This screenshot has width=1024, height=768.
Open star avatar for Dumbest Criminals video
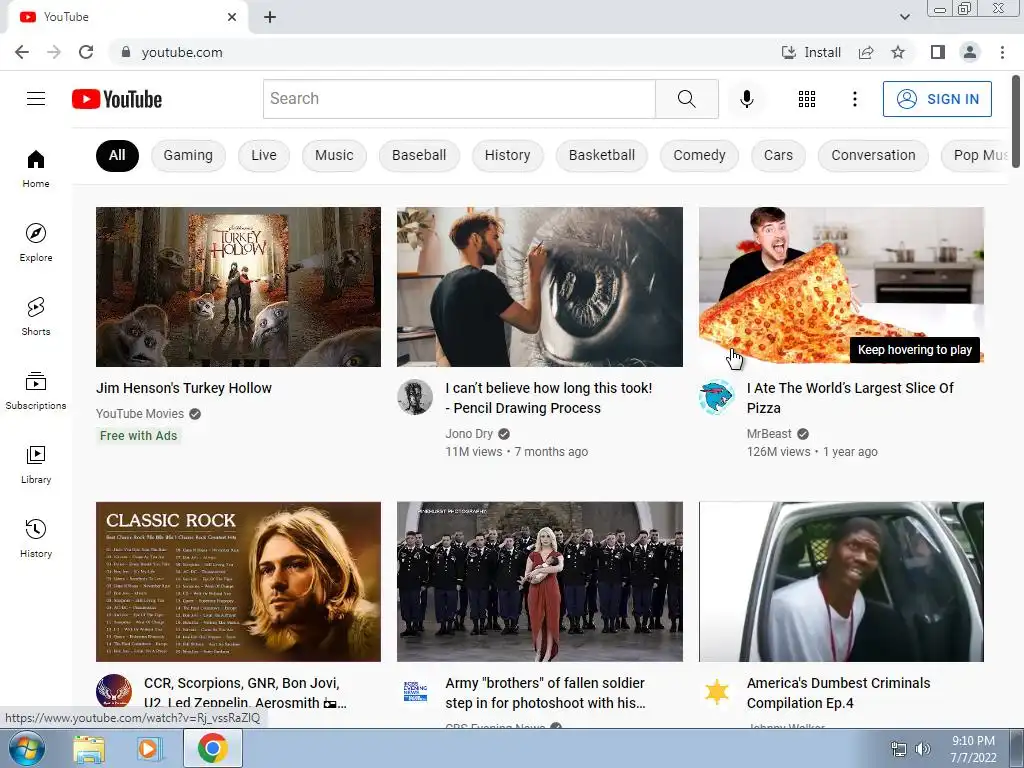pyautogui.click(x=716, y=692)
